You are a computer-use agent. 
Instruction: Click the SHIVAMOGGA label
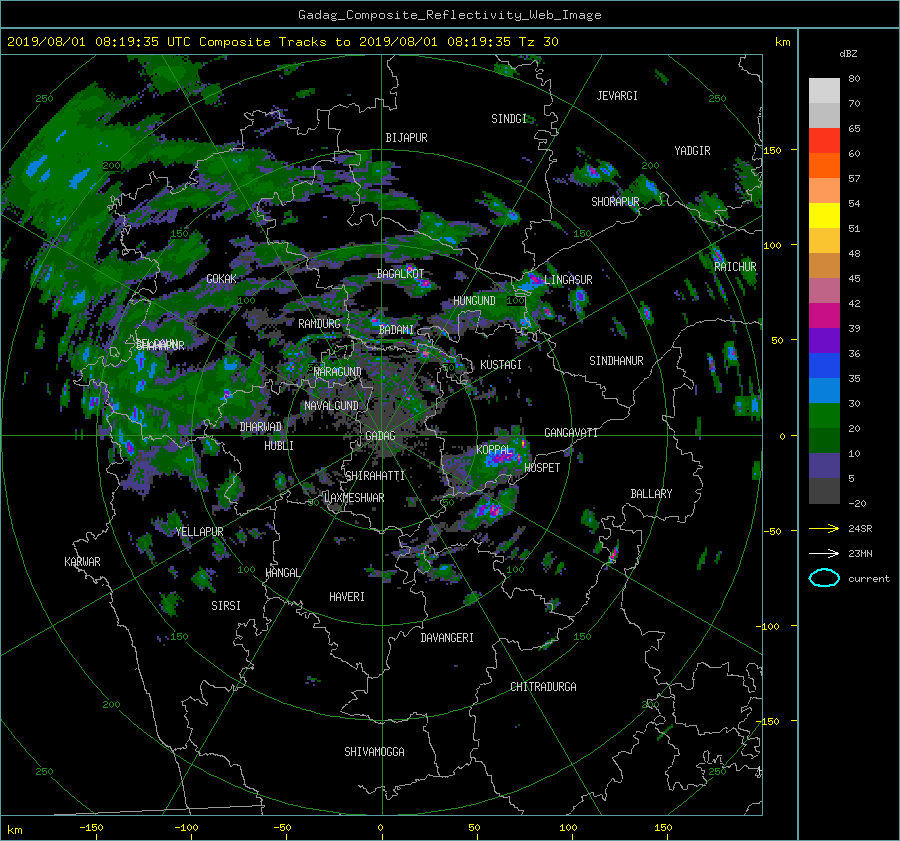(374, 752)
